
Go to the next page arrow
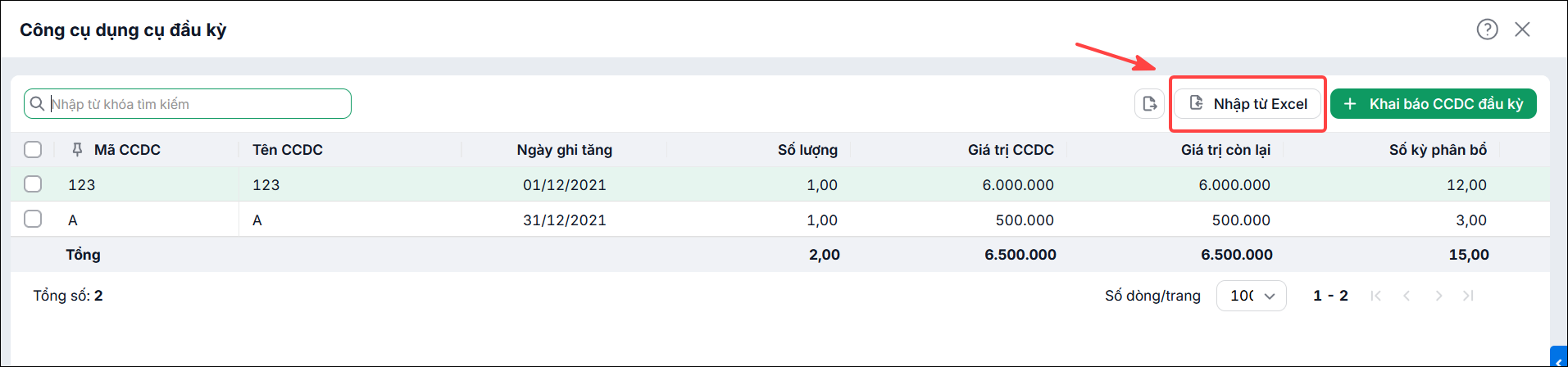coord(1438,296)
